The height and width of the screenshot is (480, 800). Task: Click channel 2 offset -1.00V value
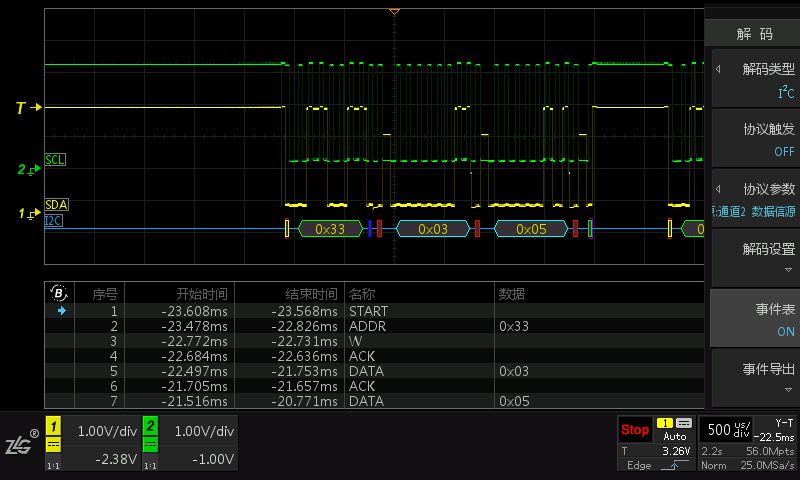pos(213,459)
